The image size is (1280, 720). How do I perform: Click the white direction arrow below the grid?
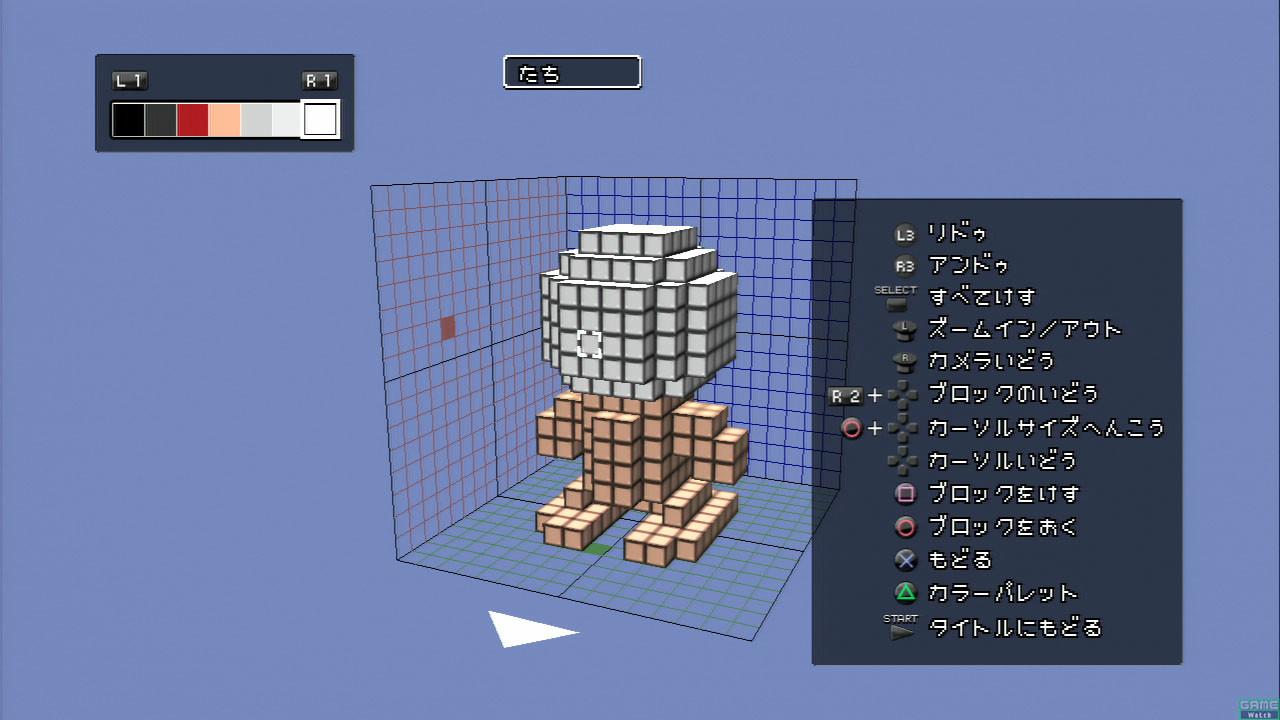(525, 629)
